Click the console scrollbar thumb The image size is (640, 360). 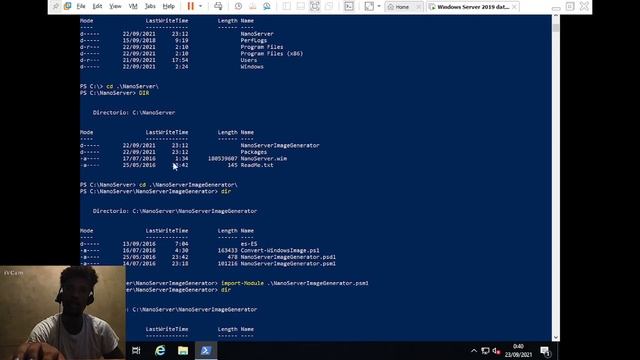556,27
